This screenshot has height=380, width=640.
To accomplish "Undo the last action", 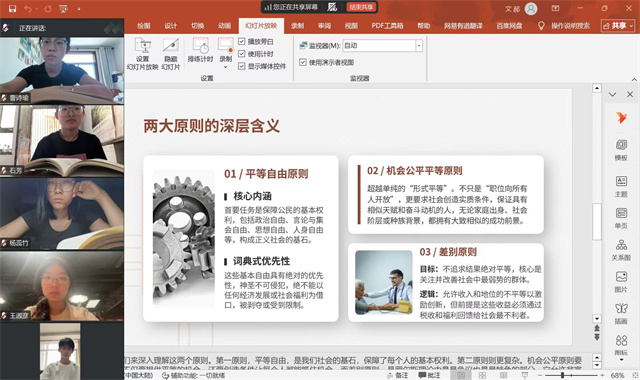I will pos(28,9).
